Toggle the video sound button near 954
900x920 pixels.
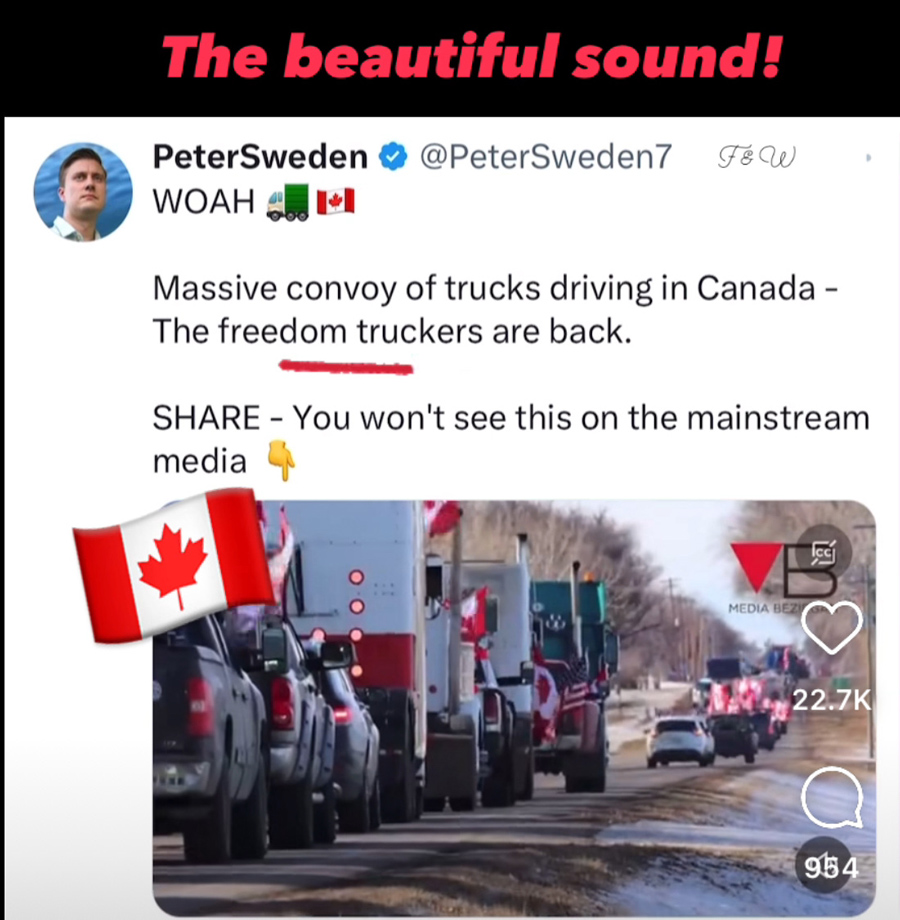click(x=823, y=865)
